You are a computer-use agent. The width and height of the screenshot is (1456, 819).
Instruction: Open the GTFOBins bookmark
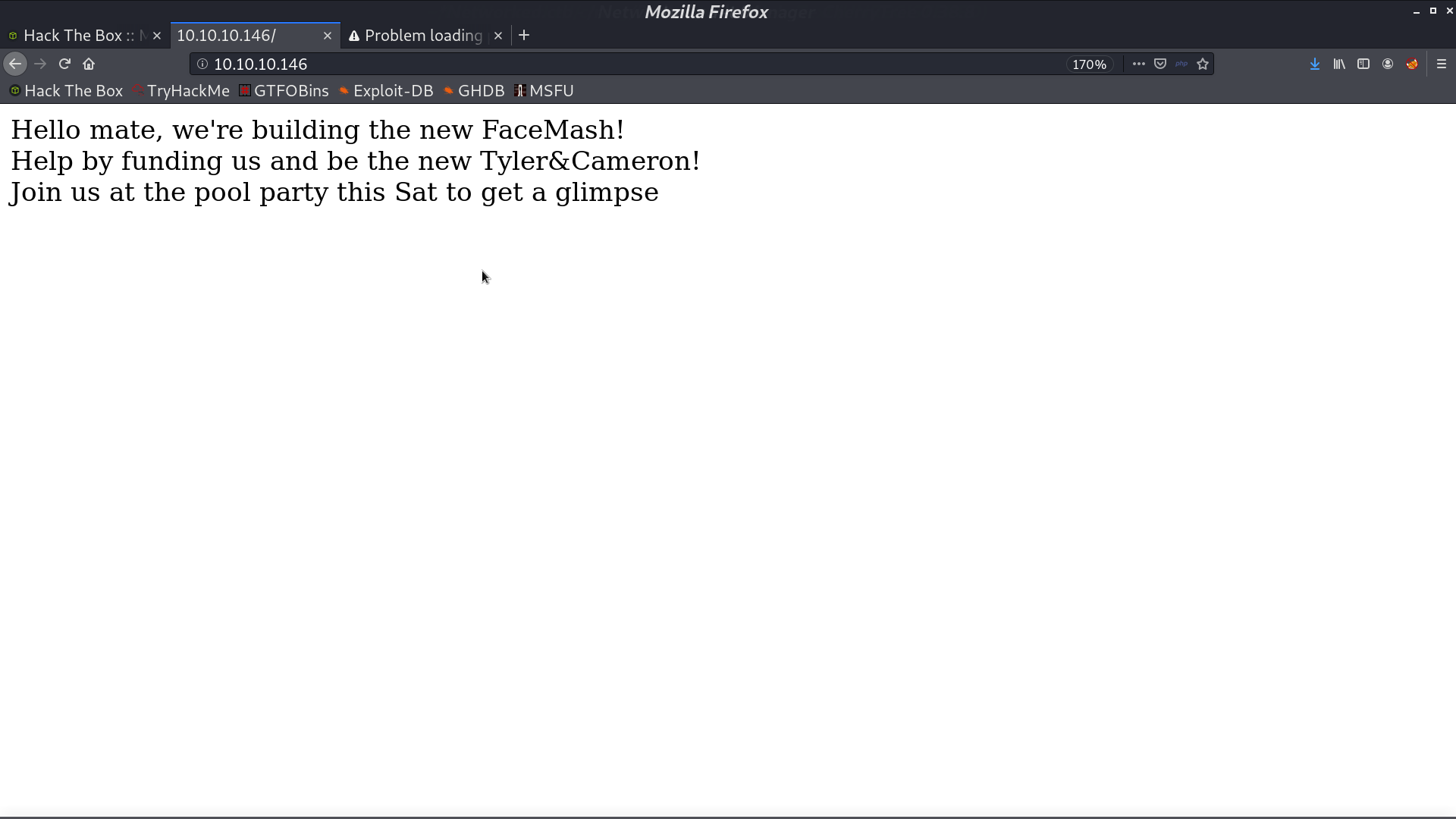tap(284, 91)
